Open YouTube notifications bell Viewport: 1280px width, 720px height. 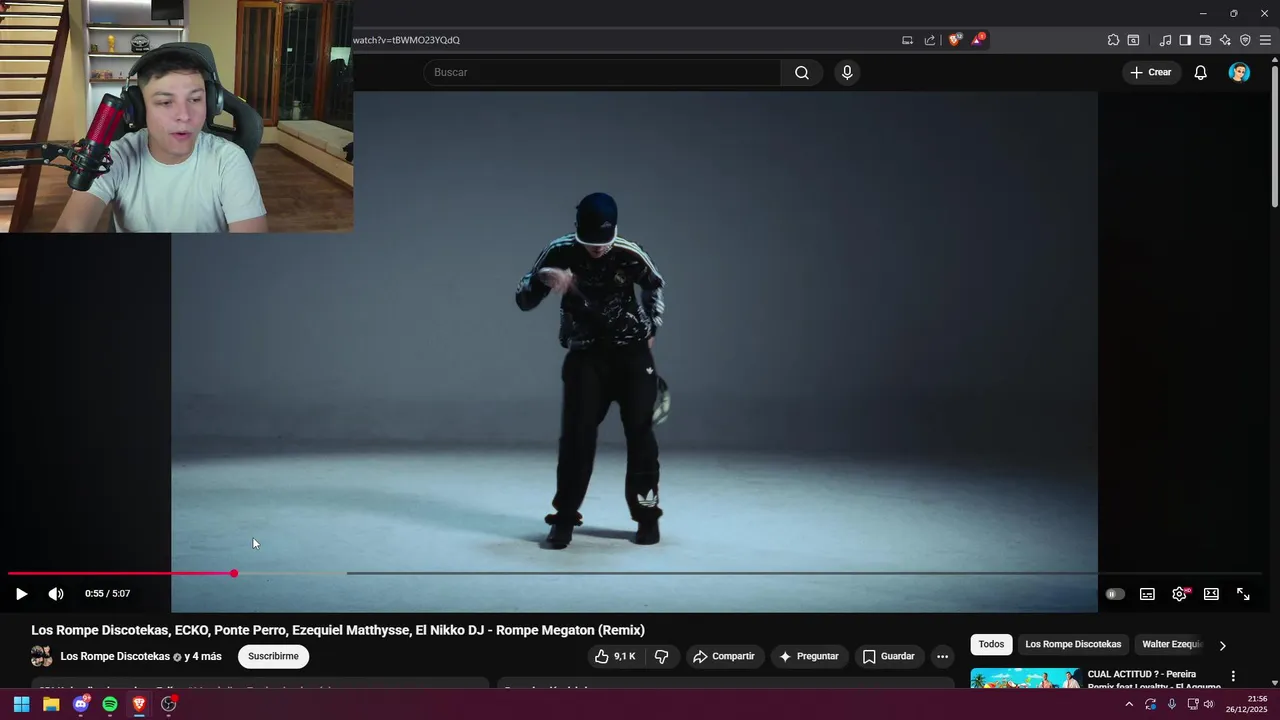(x=1201, y=72)
